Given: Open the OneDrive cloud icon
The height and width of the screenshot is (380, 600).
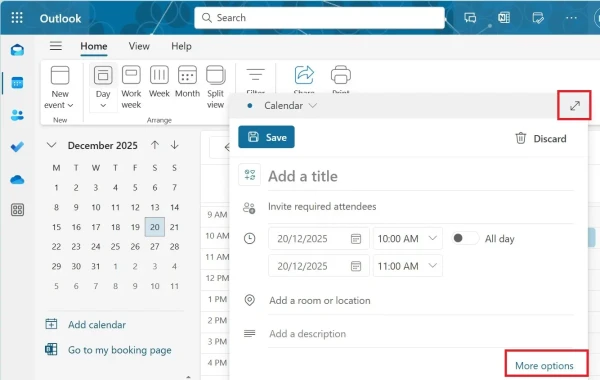Looking at the screenshot, I should point(17,179).
